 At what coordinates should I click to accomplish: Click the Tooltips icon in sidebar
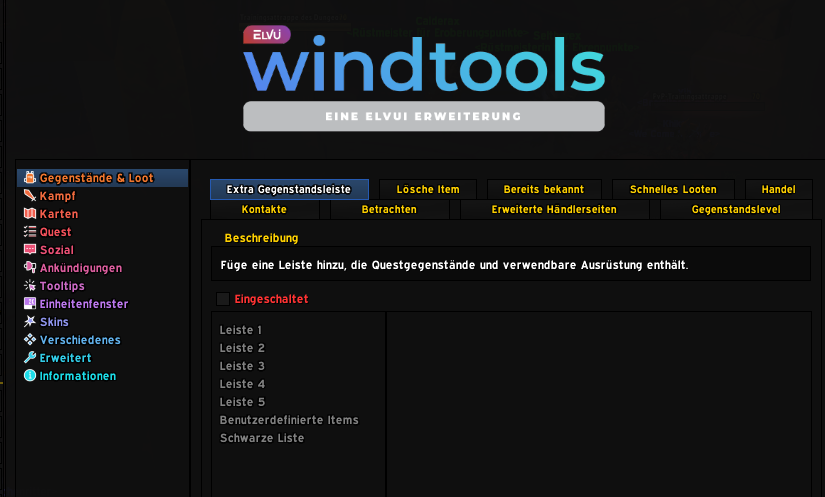coord(30,286)
